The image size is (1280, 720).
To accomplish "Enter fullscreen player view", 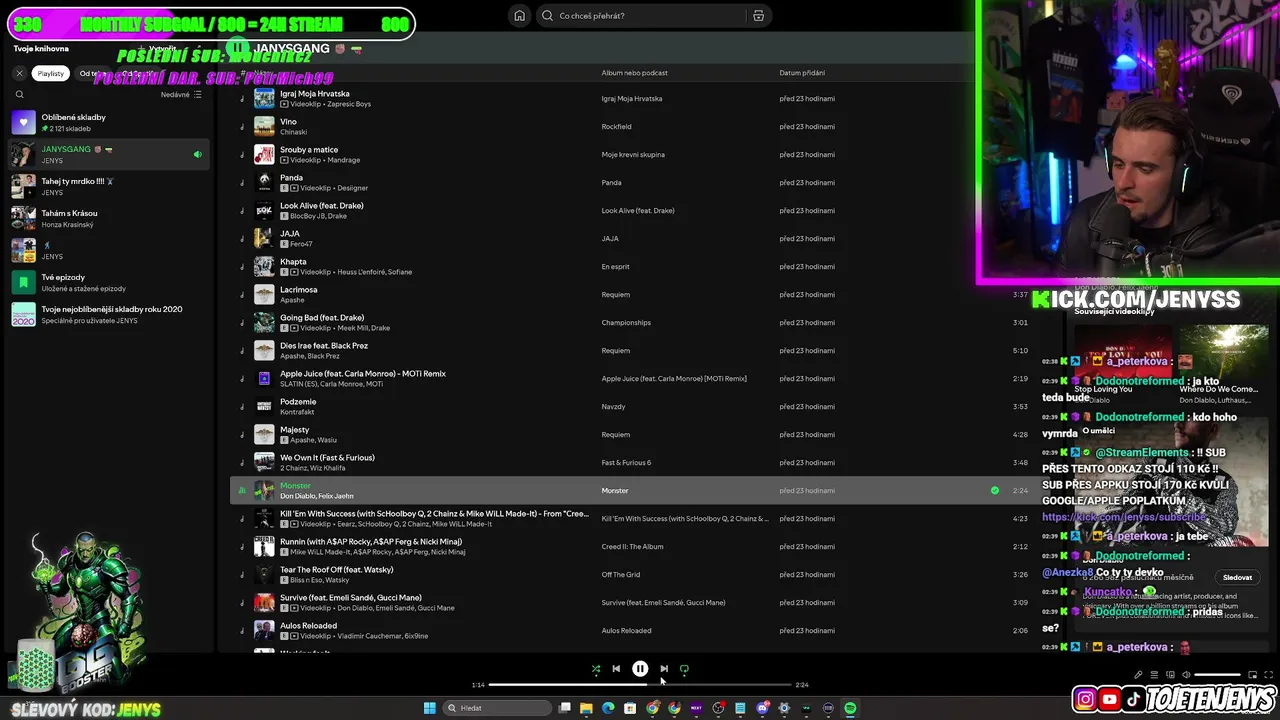I will click(1269, 675).
